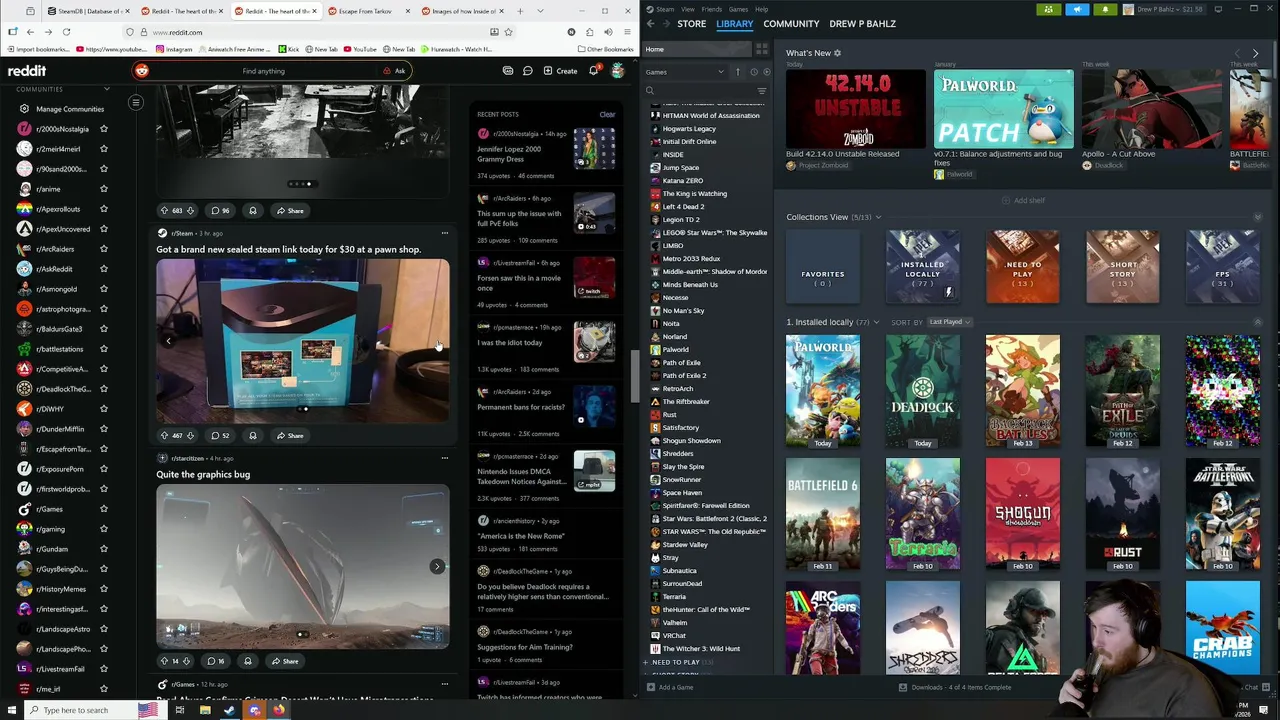The height and width of the screenshot is (720, 1280).
Task: Enter Steam Big Picture mode icon
Action: pyautogui.click(x=1218, y=9)
